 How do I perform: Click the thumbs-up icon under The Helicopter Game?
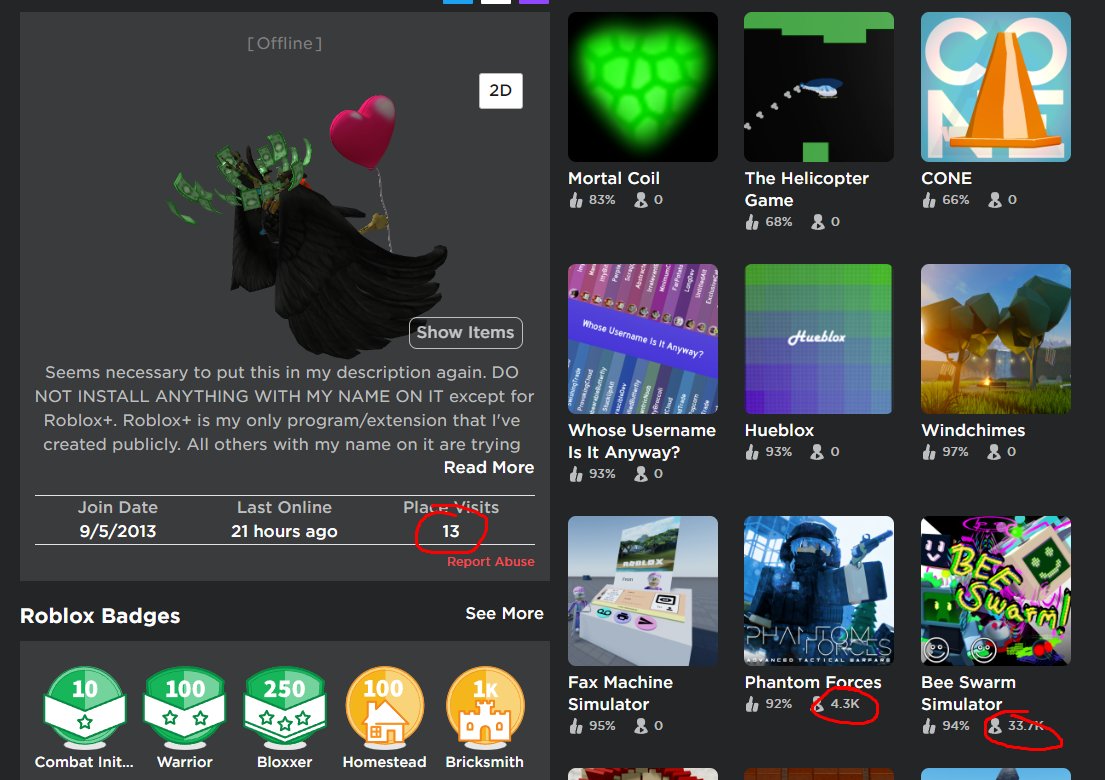pyautogui.click(x=753, y=222)
